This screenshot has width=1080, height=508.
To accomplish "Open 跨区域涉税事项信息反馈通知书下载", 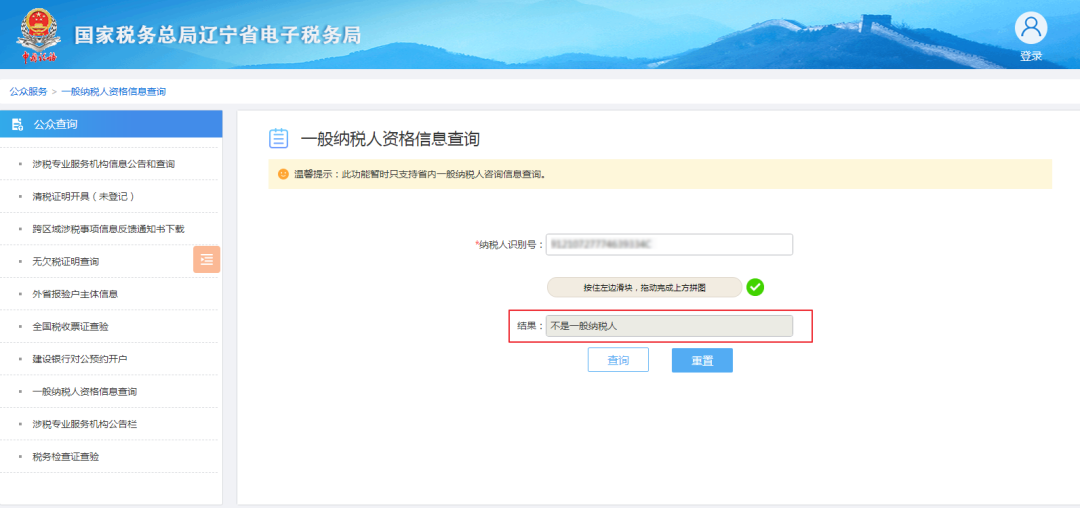I will tap(108, 229).
